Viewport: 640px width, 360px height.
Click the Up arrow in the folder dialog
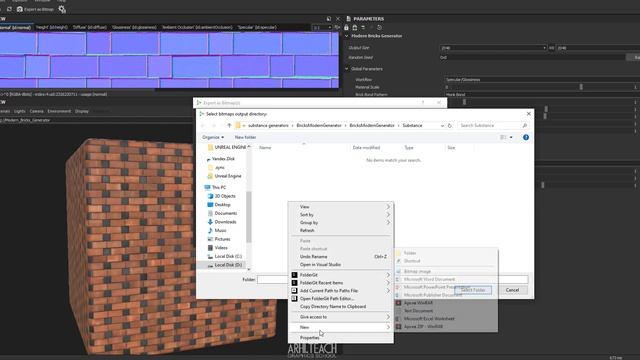pos(229,126)
